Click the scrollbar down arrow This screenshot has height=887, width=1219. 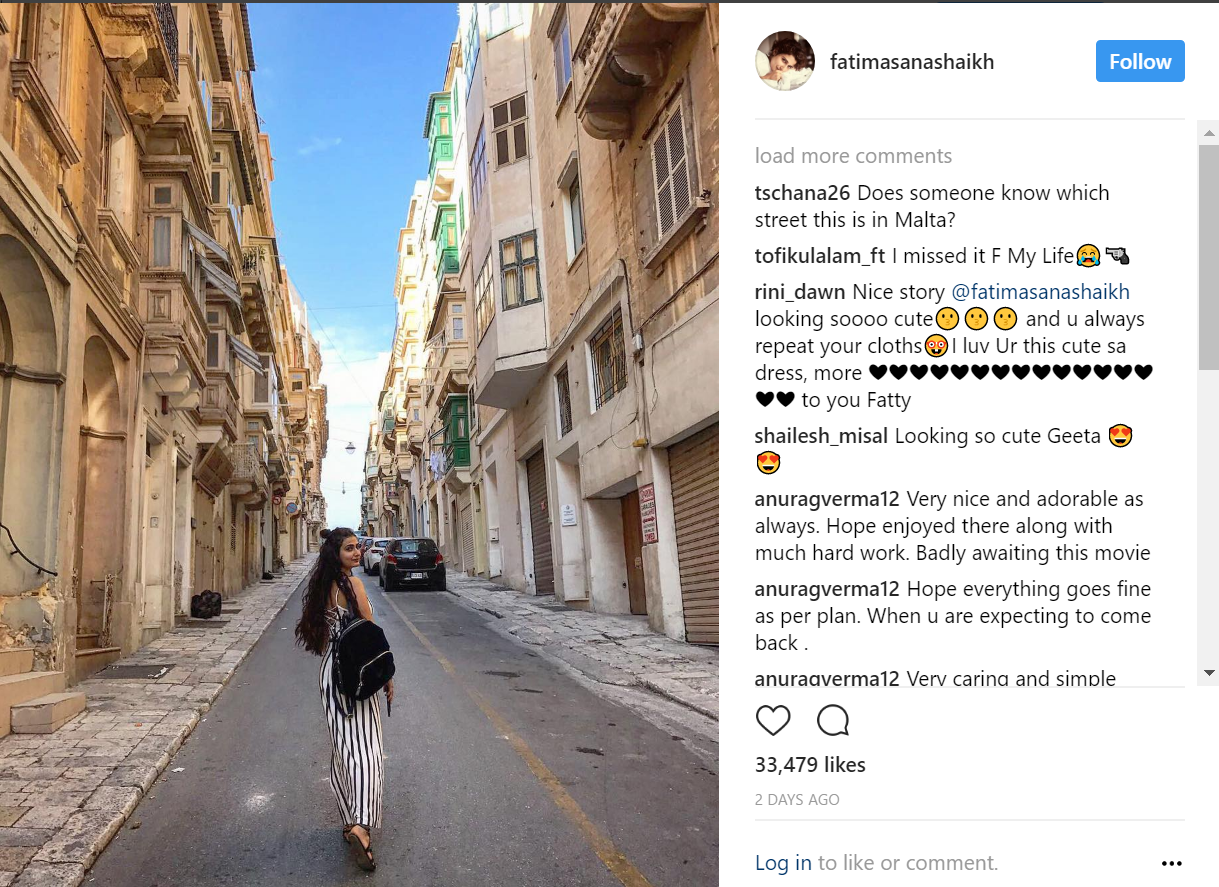point(1209,673)
